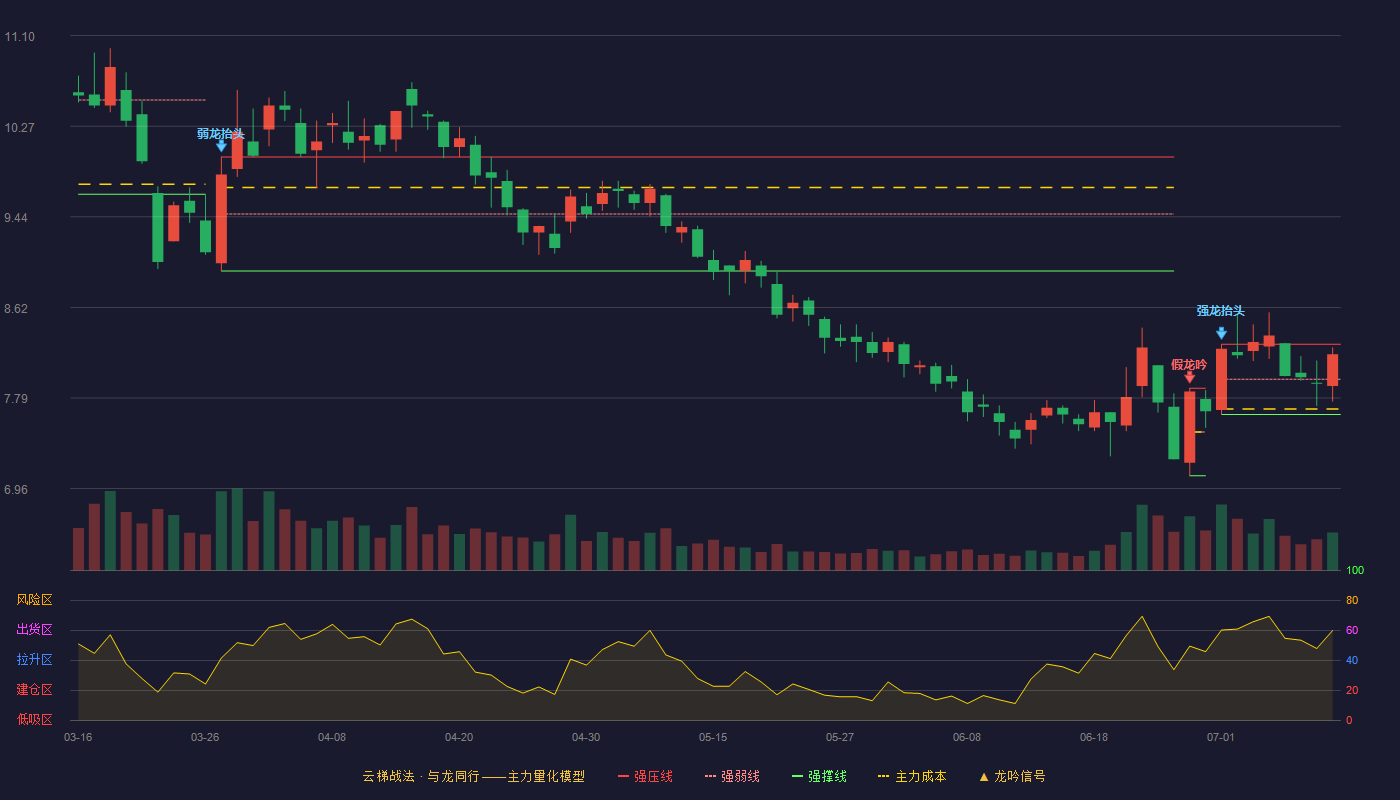Click the magenta 60 indicator axis value
1400x800 pixels.
(1352, 630)
